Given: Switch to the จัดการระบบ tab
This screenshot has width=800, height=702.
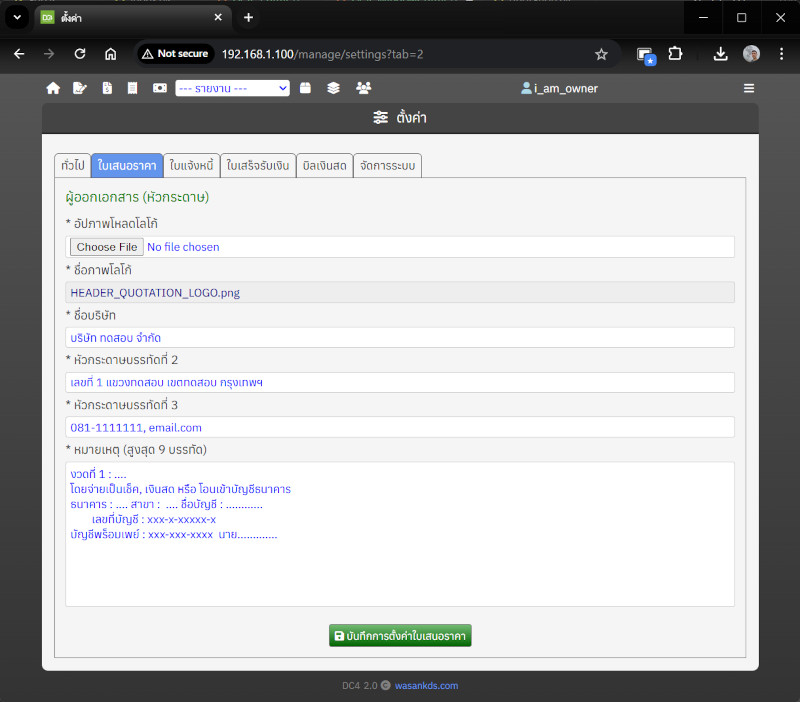Looking at the screenshot, I should [387, 166].
